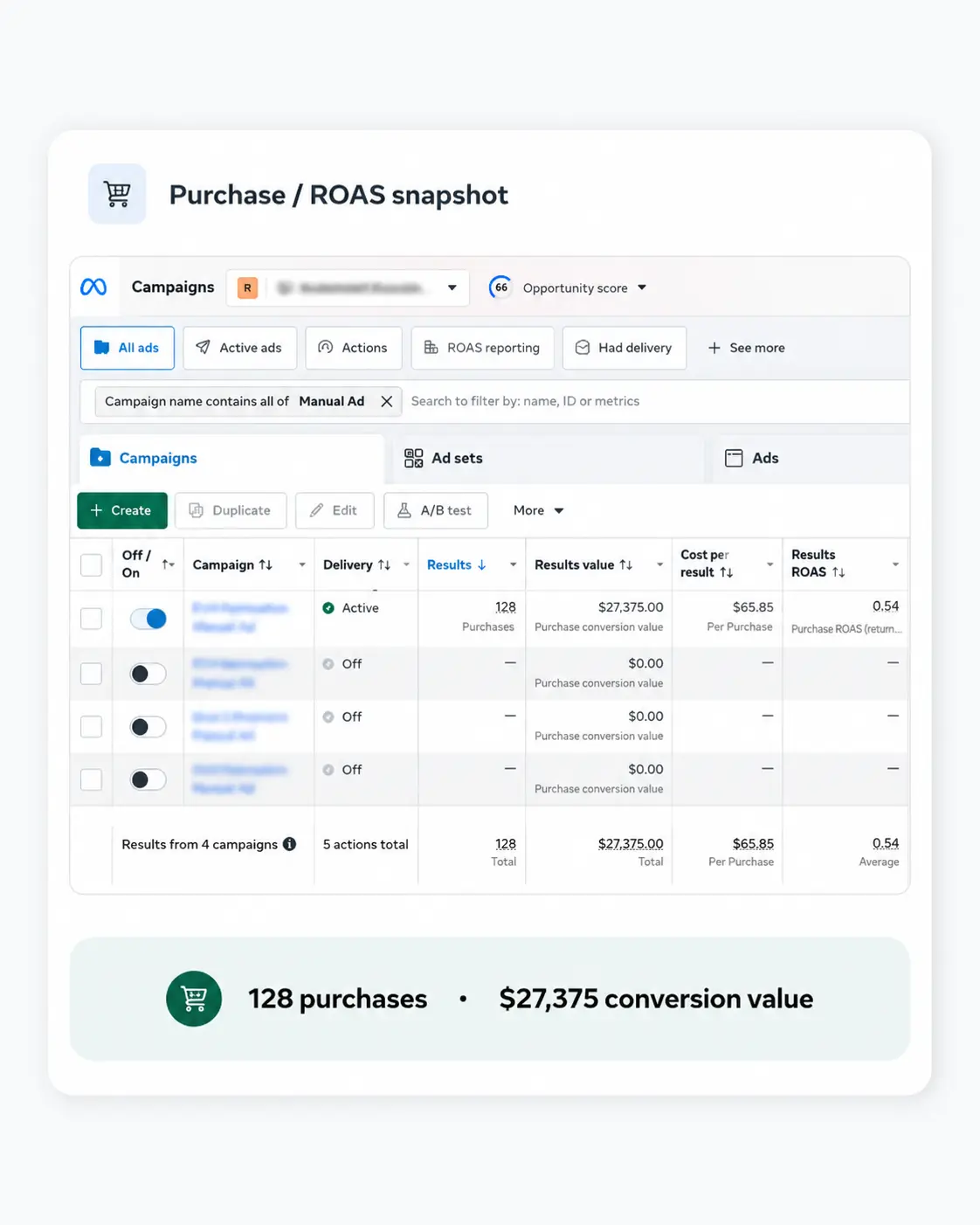Sort by Results descending arrow
980x1225 pixels.
click(x=481, y=564)
